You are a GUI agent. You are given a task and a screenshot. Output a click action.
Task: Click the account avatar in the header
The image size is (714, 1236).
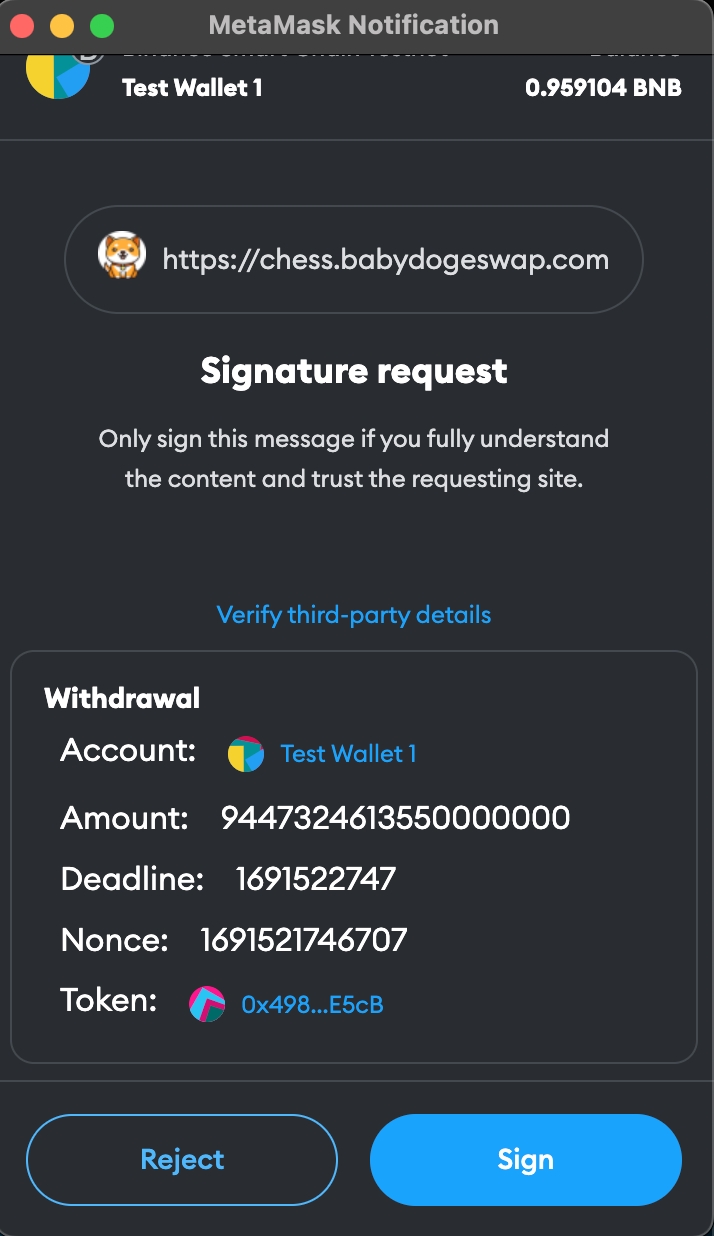pyautogui.click(x=58, y=72)
